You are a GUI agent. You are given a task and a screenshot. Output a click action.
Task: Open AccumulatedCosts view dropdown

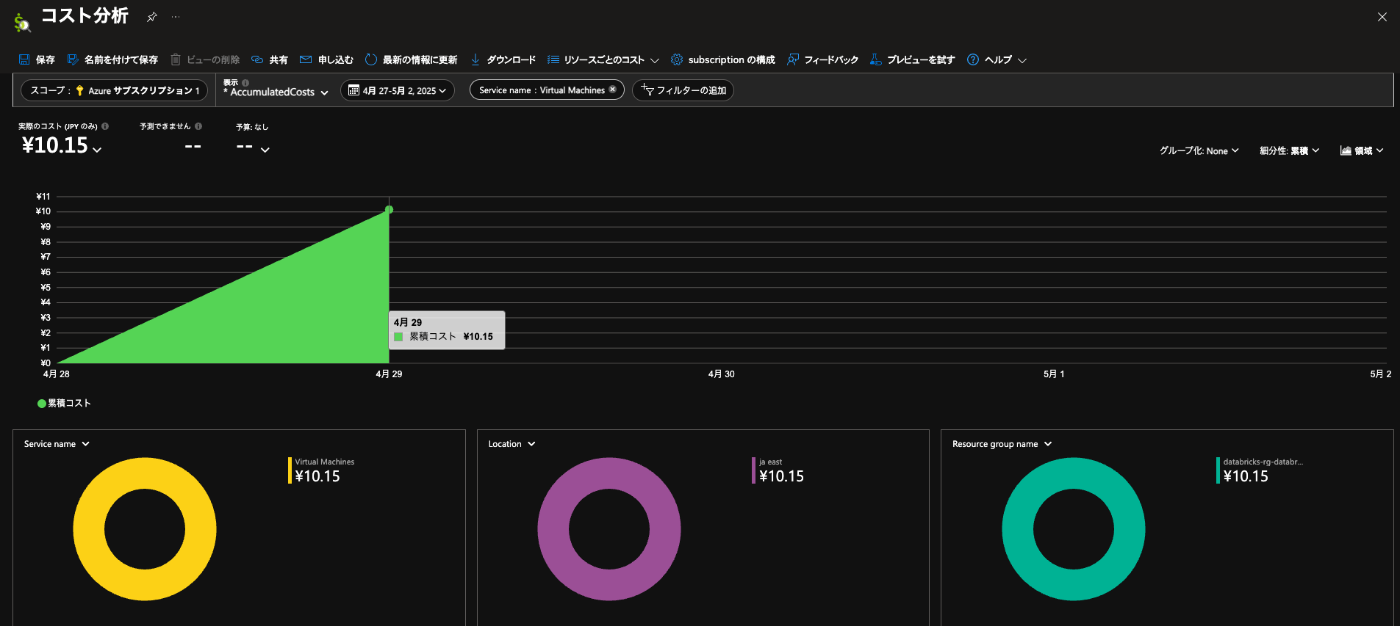[x=276, y=92]
